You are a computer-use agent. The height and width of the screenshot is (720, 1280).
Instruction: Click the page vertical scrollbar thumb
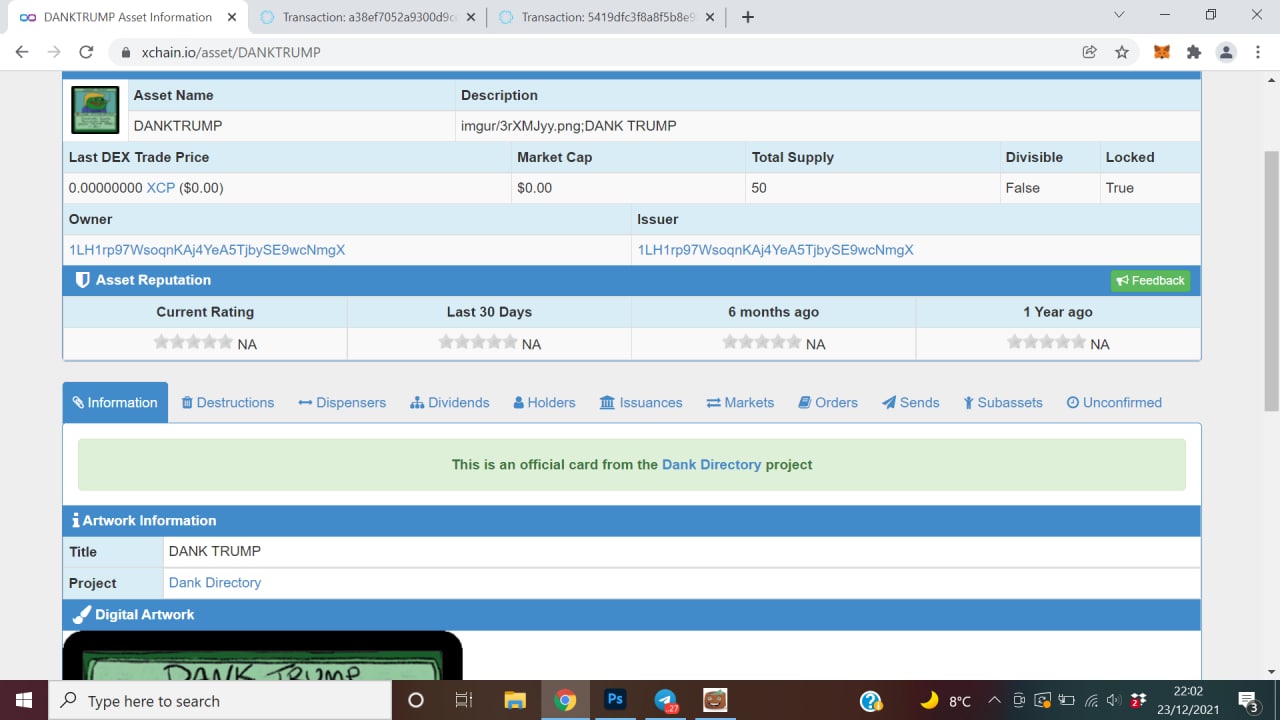[1271, 280]
